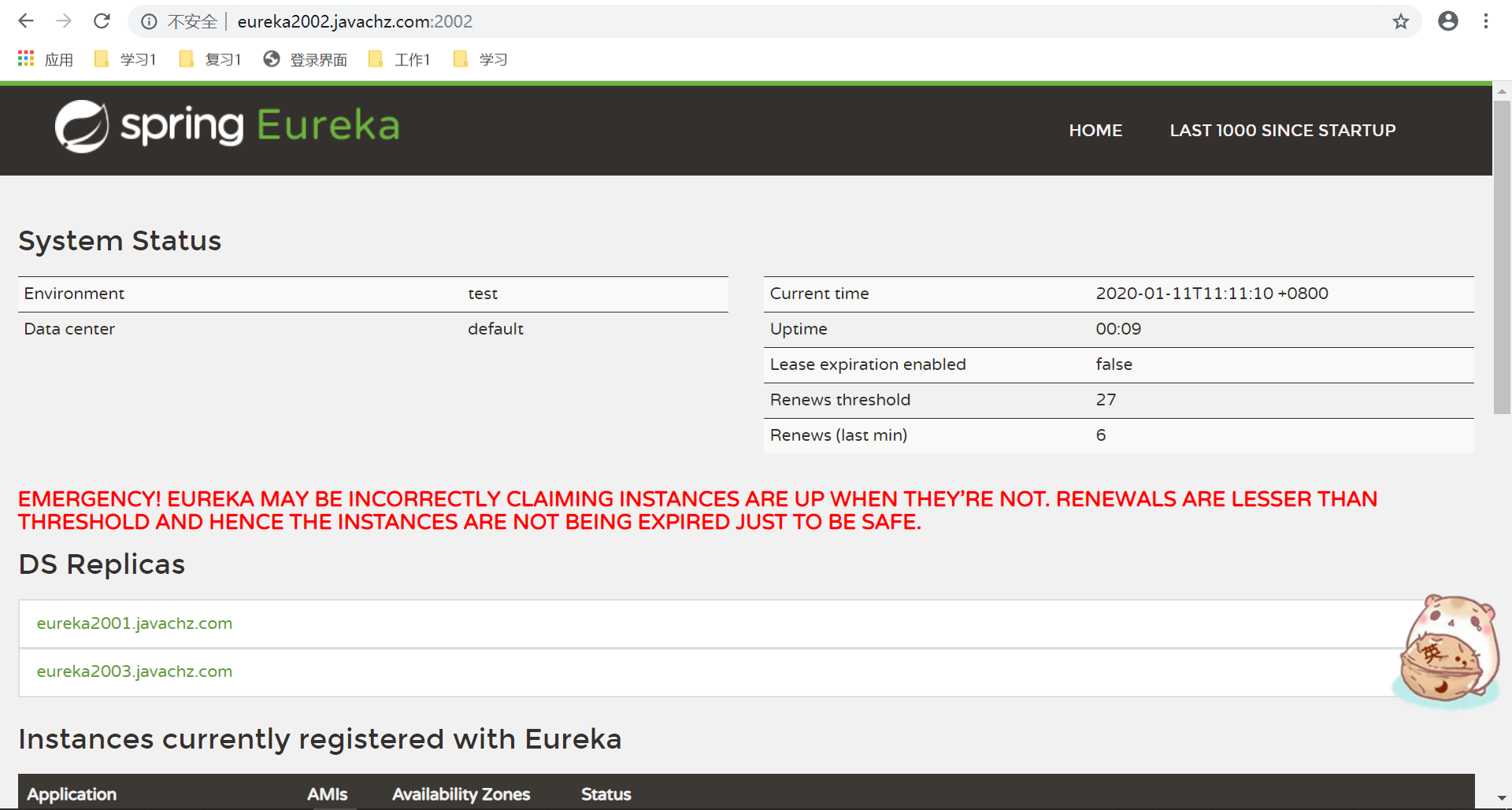Open eureka2001.javachz.com replica link
Screen dimensions: 1512x810
[135, 623]
